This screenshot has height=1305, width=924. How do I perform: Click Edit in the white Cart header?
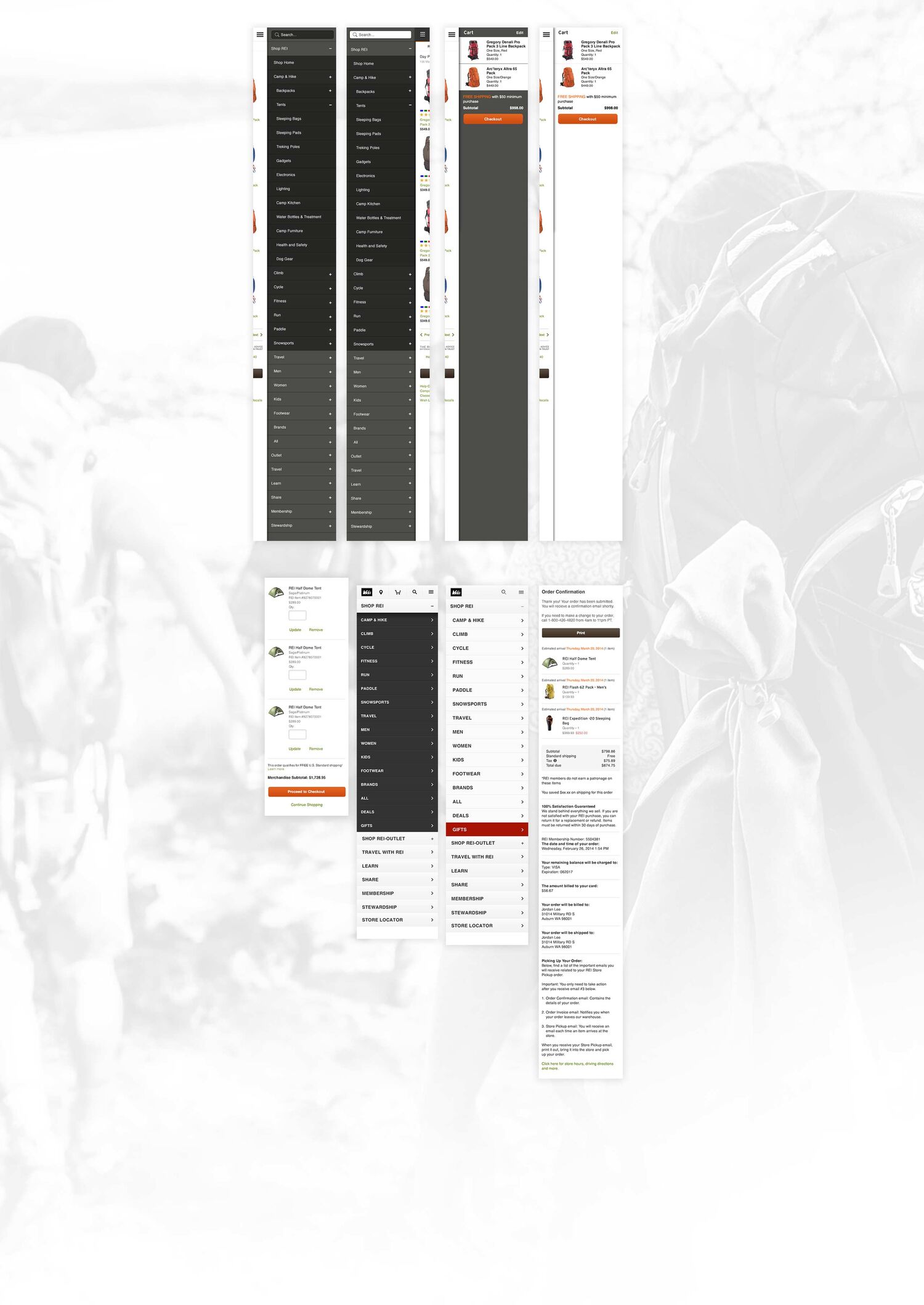click(614, 33)
